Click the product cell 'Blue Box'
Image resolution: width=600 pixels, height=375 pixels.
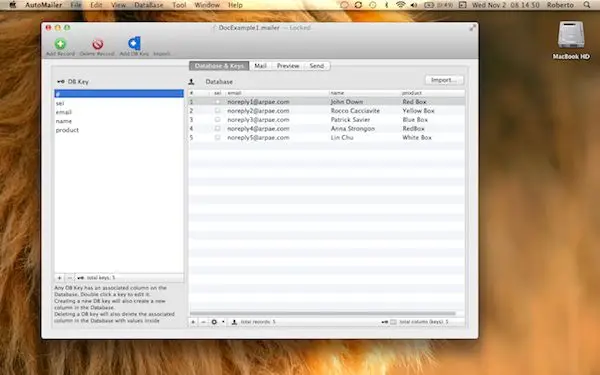tap(415, 120)
